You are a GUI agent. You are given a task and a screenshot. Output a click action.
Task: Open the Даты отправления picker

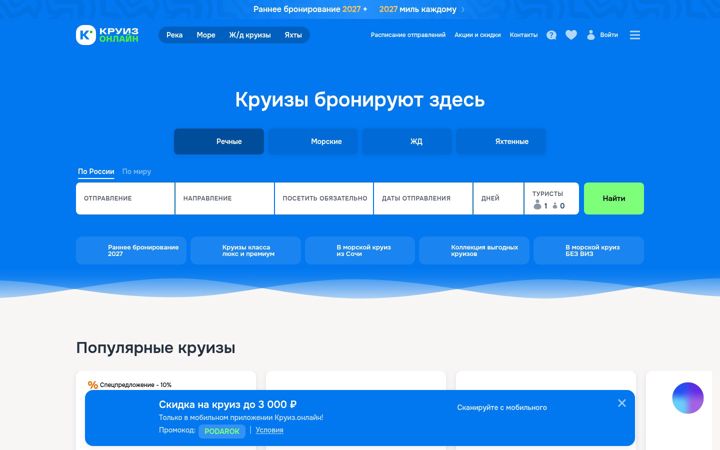click(423, 198)
